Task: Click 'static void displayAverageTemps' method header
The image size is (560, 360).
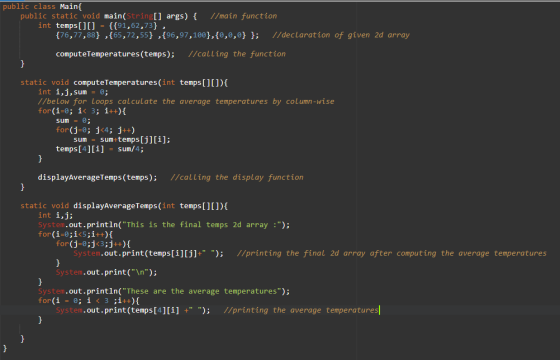Action: [x=124, y=206]
